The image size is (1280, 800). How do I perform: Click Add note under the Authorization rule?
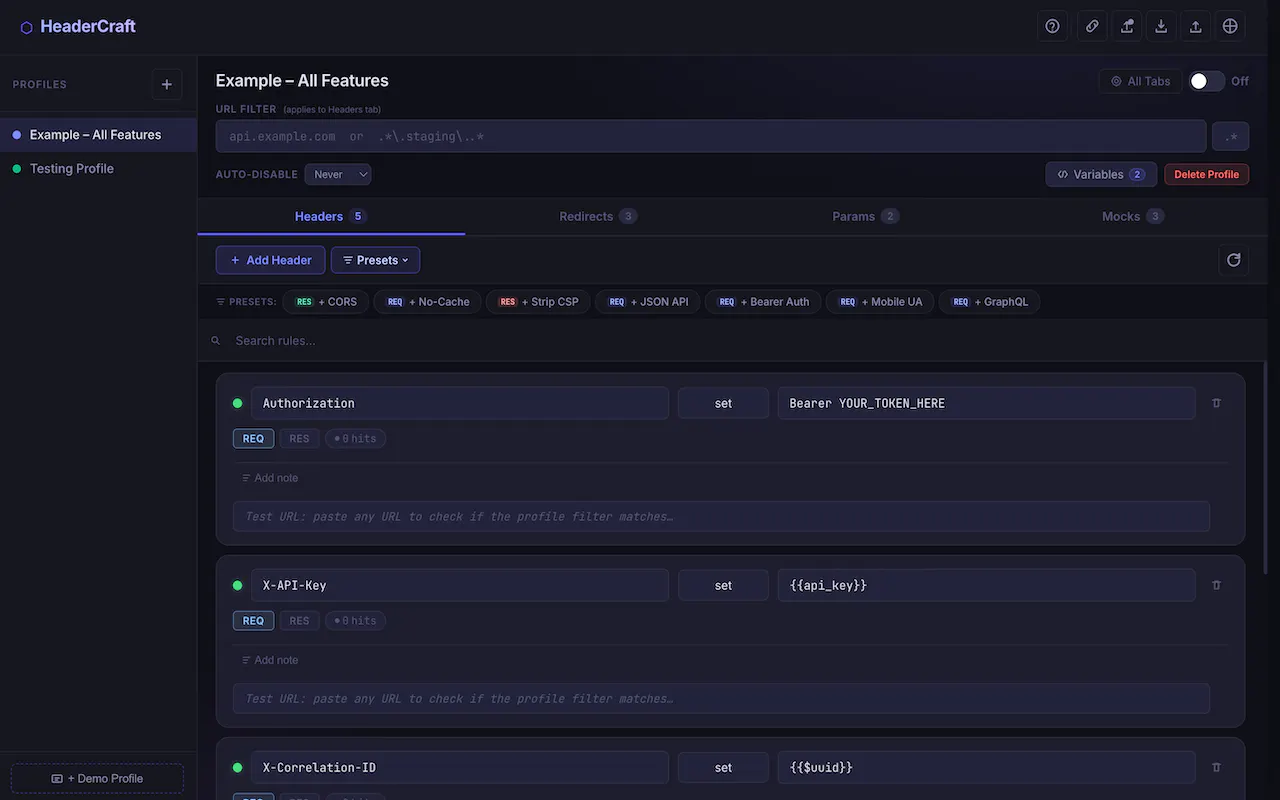270,478
